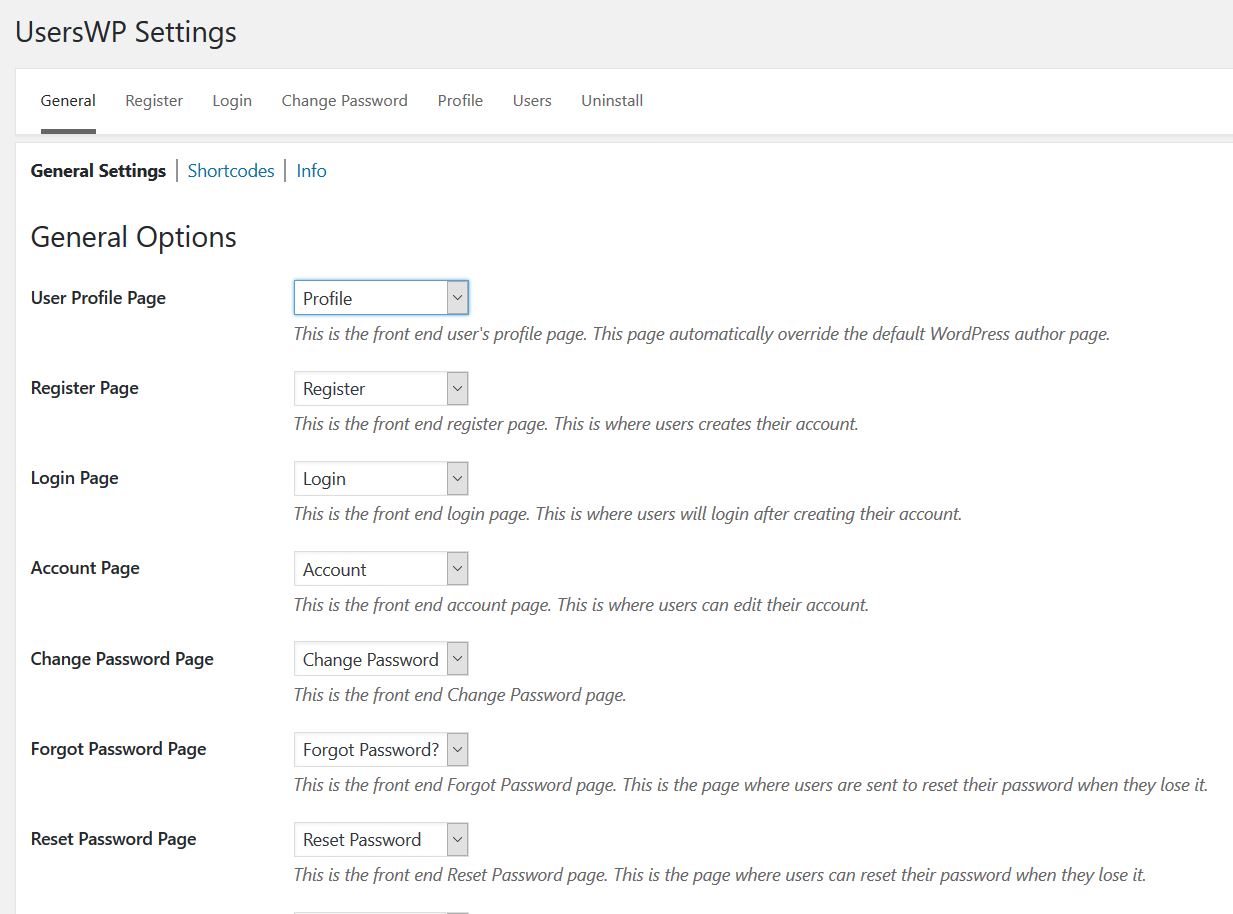Open the Register settings tab

pyautogui.click(x=154, y=101)
